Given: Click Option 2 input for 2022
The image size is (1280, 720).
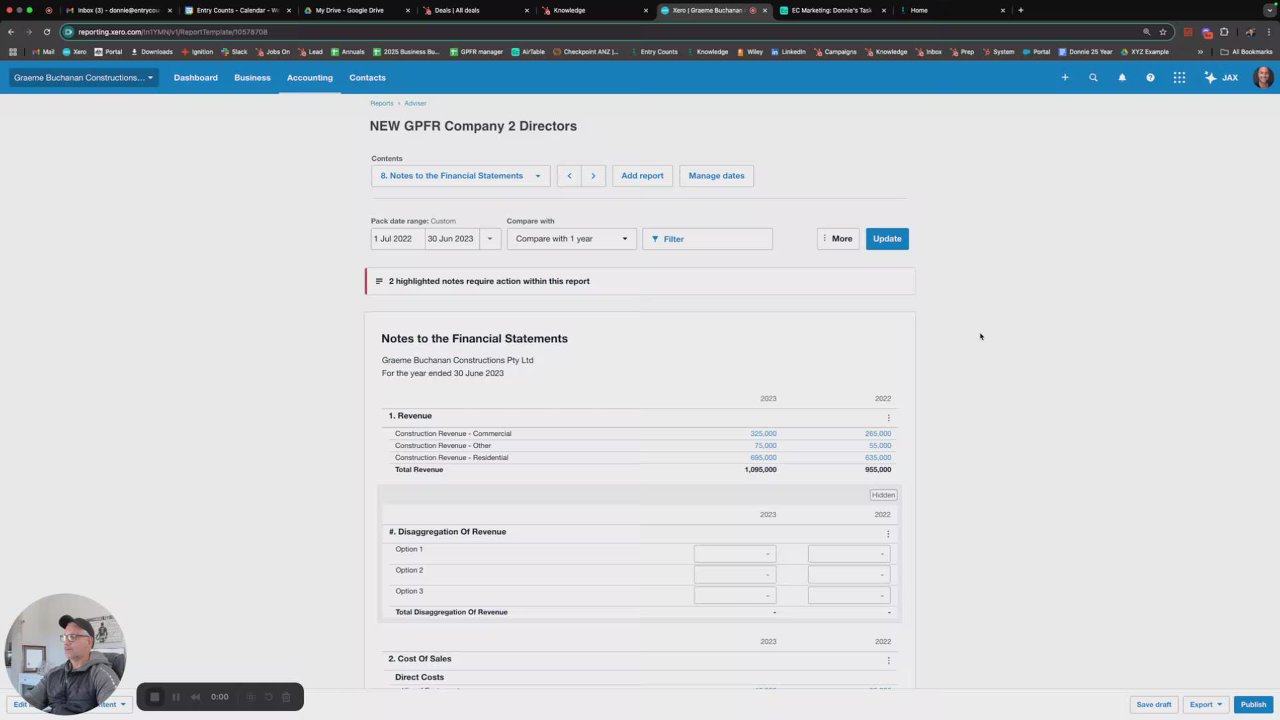Looking at the screenshot, I should point(849,574).
